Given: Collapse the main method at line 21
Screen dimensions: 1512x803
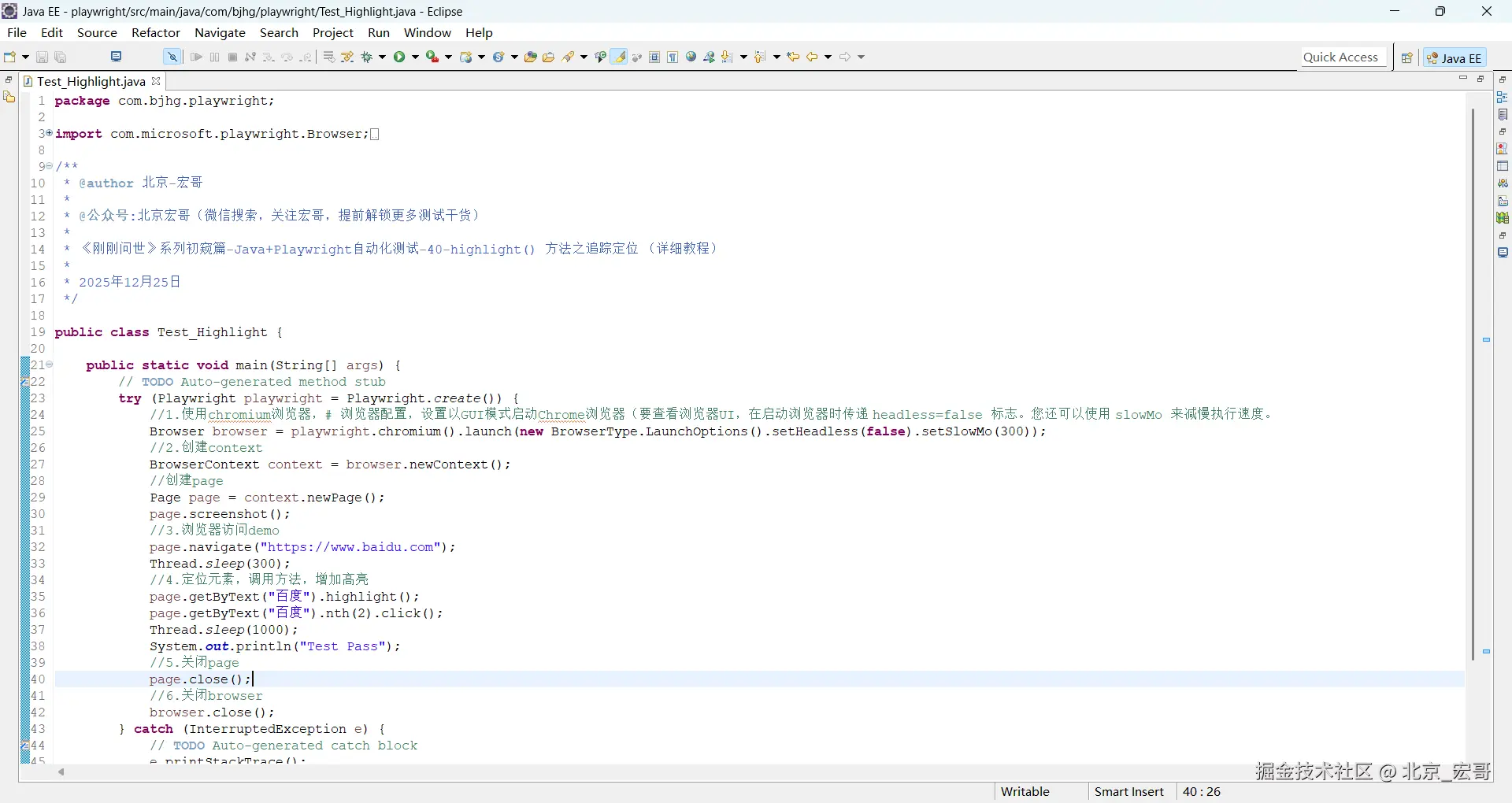Looking at the screenshot, I should tap(49, 364).
